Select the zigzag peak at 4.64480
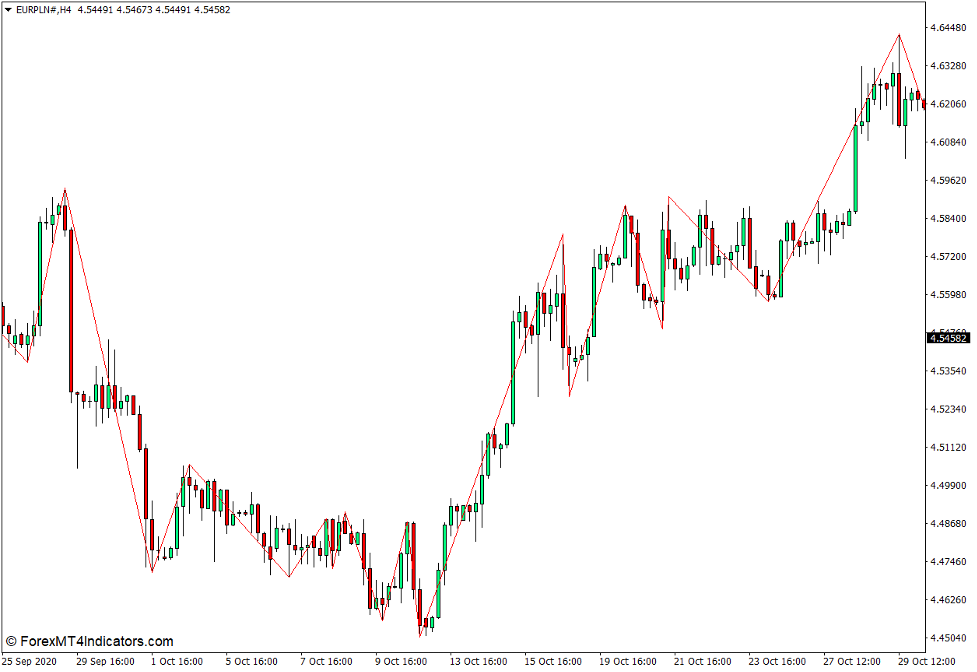The height and width of the screenshot is (672, 977). (898, 33)
